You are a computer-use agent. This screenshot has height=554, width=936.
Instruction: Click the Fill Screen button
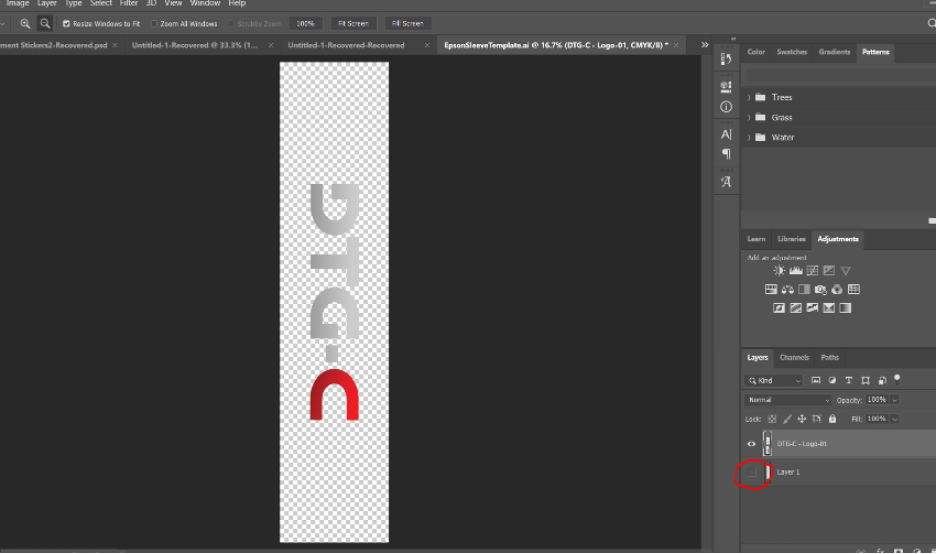tap(407, 24)
